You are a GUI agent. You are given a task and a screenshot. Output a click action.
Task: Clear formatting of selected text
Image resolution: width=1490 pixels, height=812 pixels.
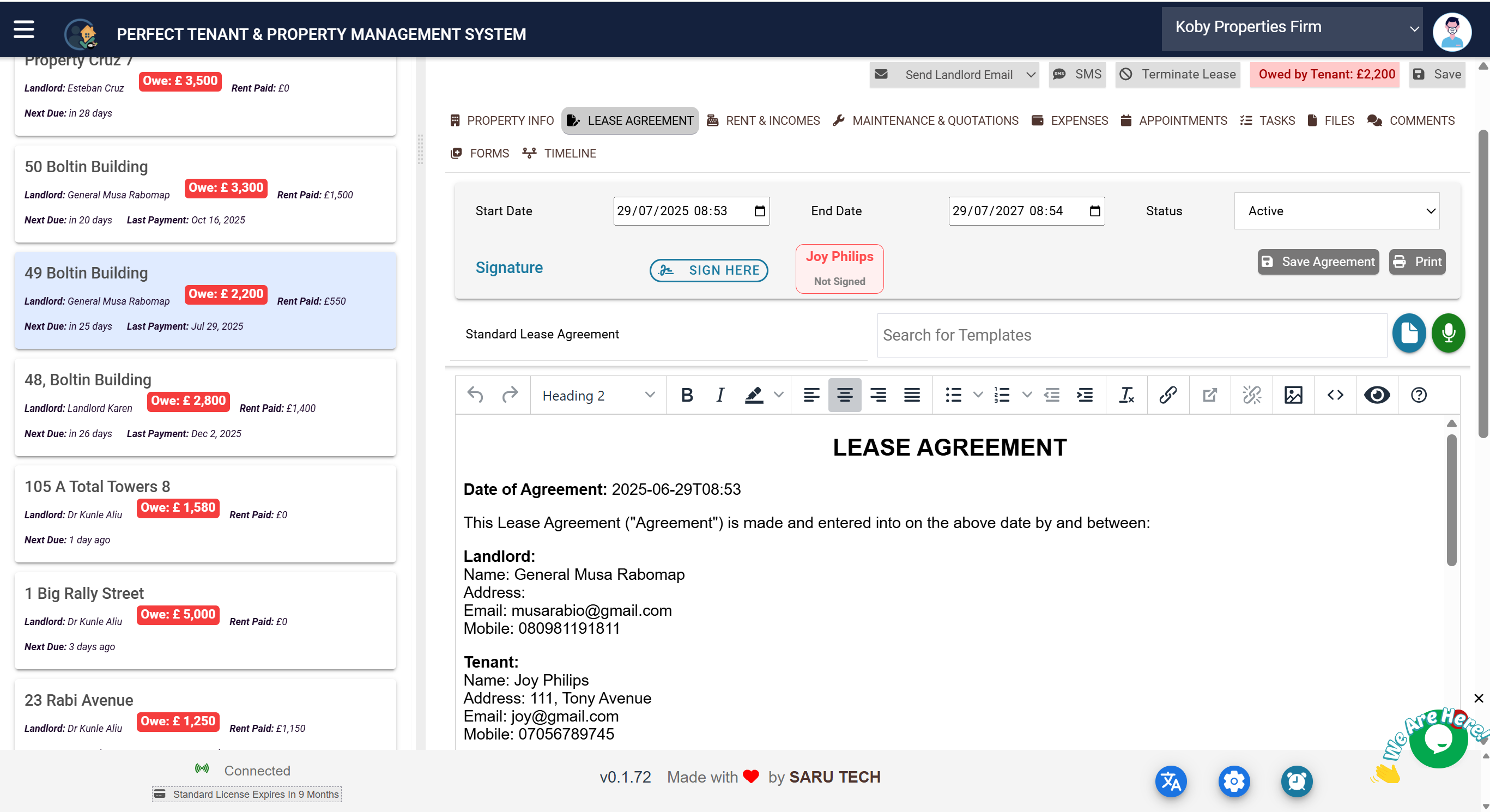pyautogui.click(x=1126, y=395)
